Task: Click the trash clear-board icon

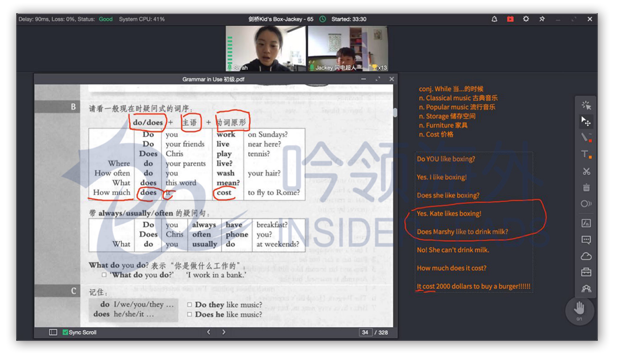Action: [586, 187]
